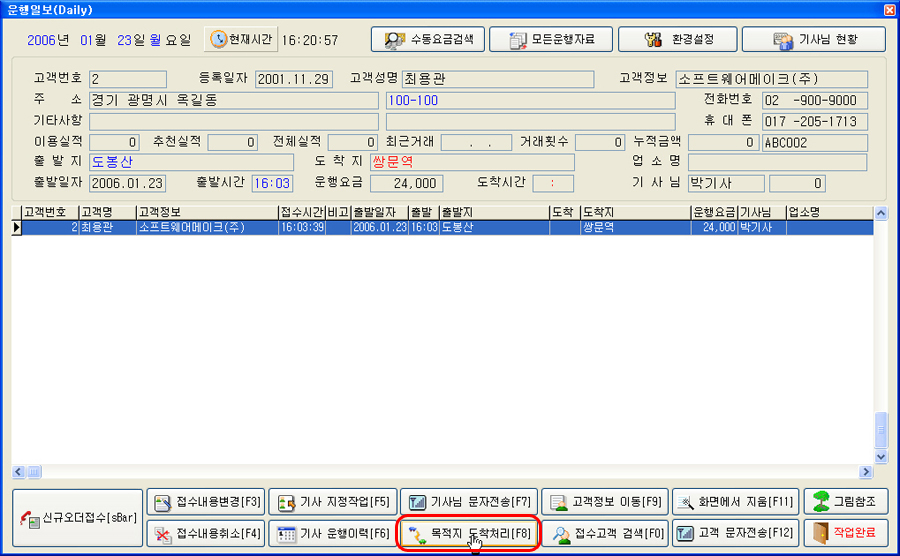Click the icon on 고객정보 이동[F9]
Viewport: 900px width, 556px height.
pyautogui.click(x=558, y=503)
